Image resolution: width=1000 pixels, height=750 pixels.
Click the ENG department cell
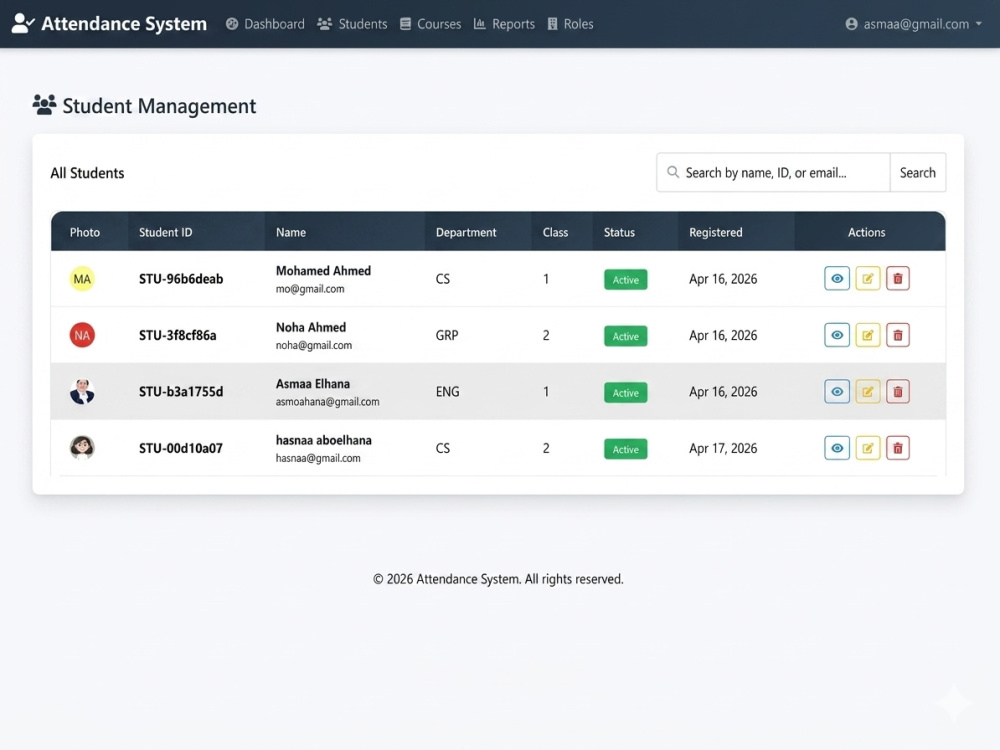pos(448,392)
